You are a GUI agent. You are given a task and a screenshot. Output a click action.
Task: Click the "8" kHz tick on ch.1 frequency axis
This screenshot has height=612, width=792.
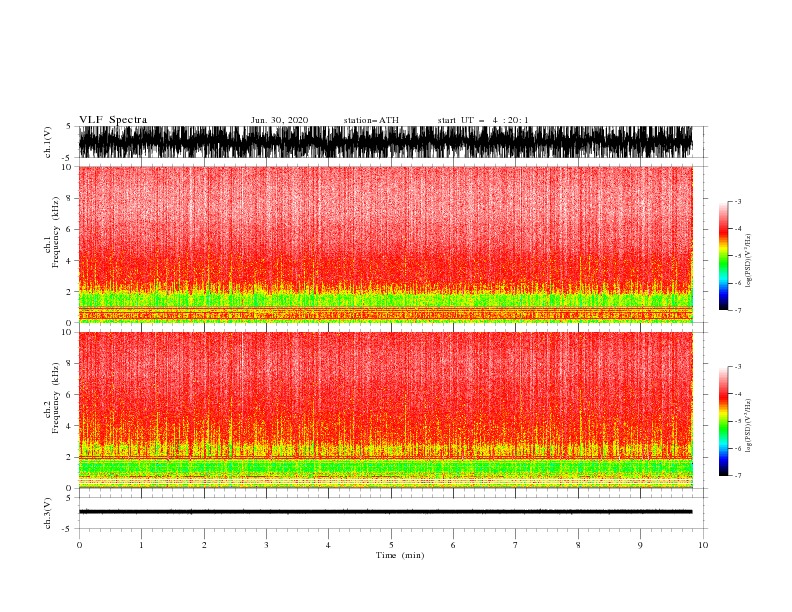(69, 198)
